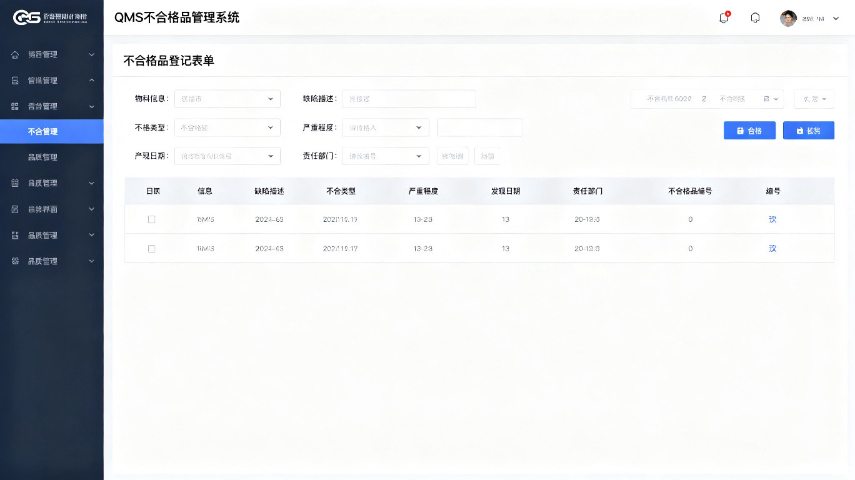Click the rightmost blue button beside 合格
This screenshot has height=480, width=855.
pos(809,130)
